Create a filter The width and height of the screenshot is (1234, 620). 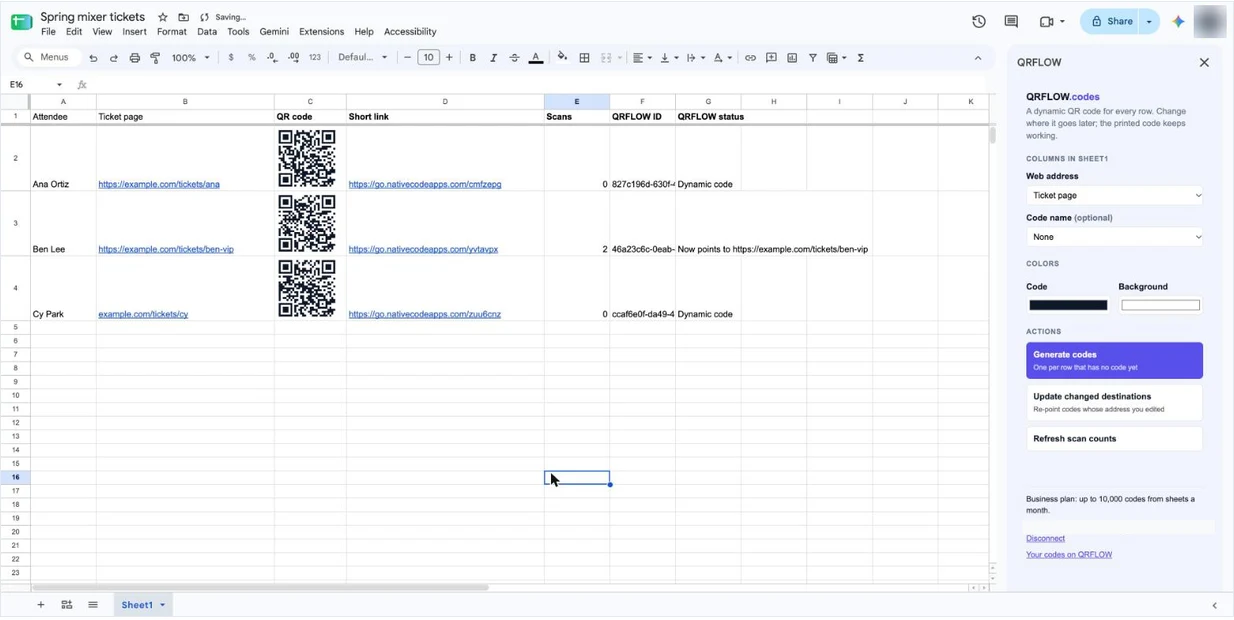coord(813,58)
